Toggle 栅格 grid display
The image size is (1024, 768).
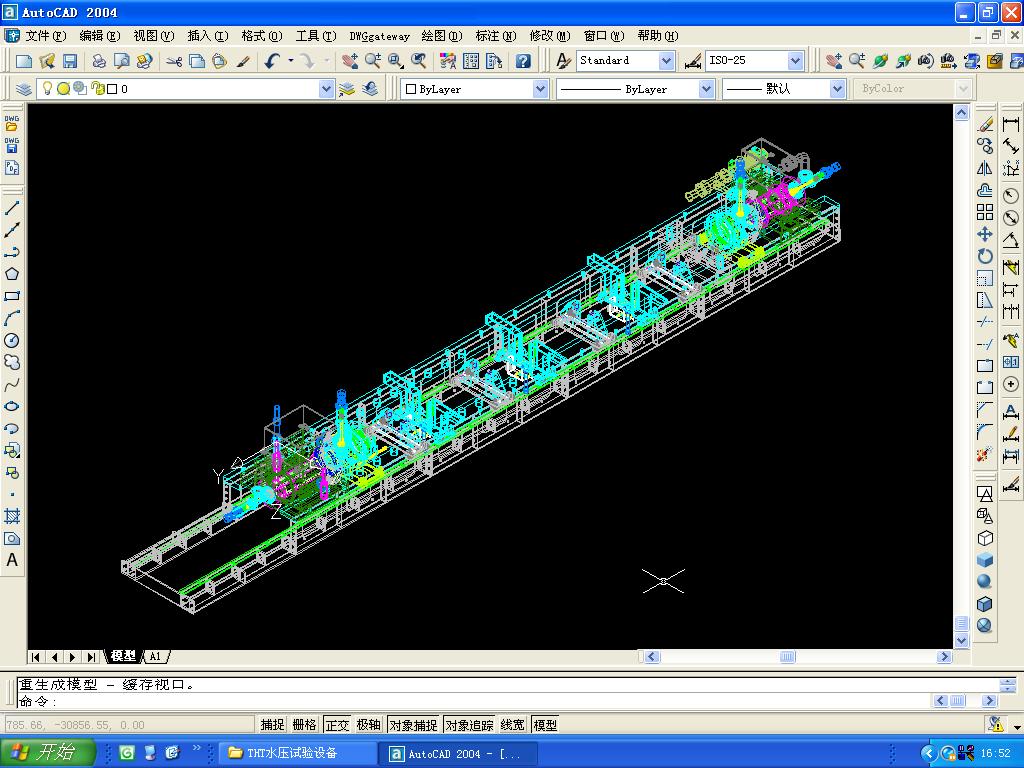pyautogui.click(x=304, y=725)
